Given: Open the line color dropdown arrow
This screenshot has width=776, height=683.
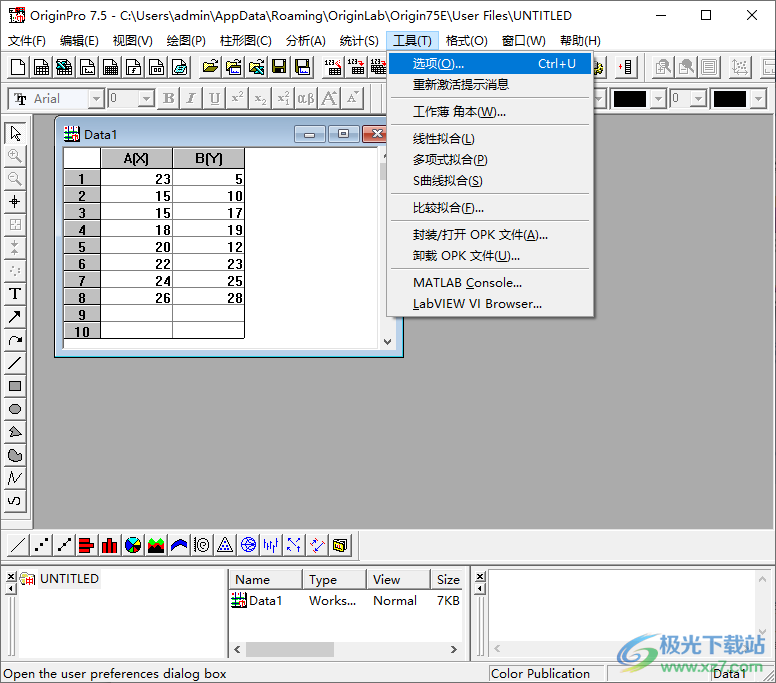Looking at the screenshot, I should pyautogui.click(x=658, y=99).
